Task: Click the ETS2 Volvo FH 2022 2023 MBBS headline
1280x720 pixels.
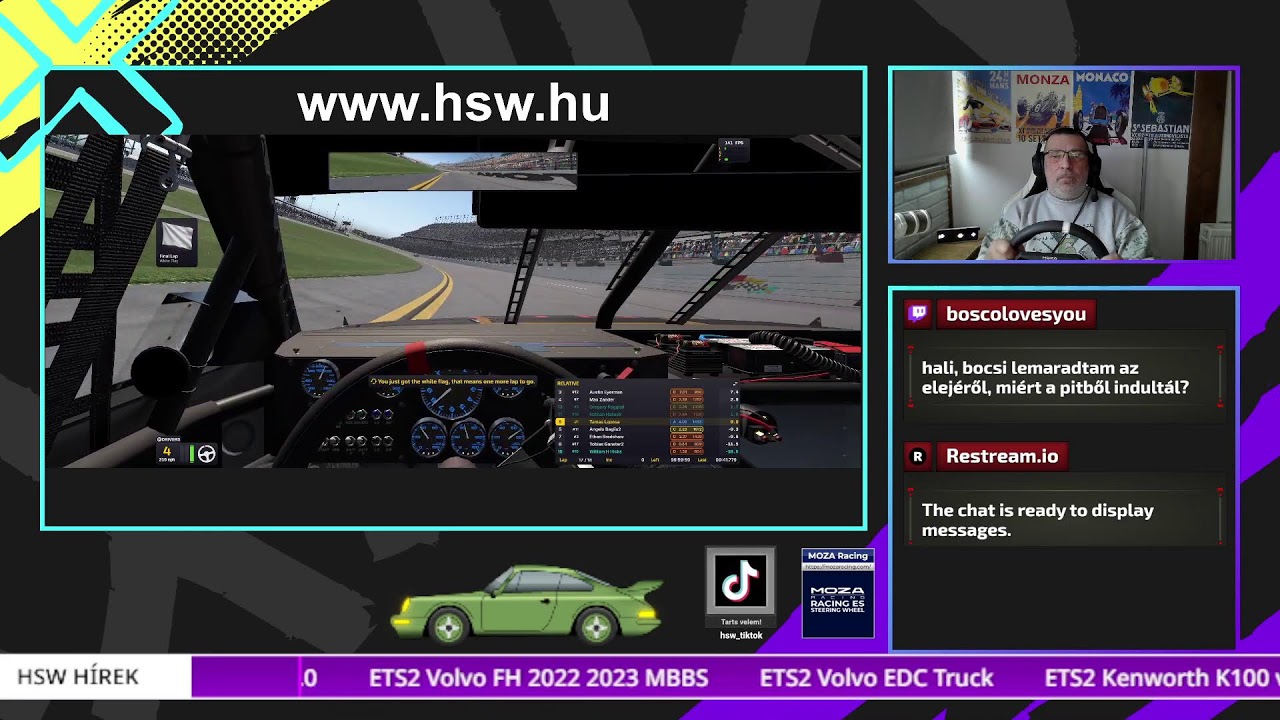Action: [x=539, y=678]
